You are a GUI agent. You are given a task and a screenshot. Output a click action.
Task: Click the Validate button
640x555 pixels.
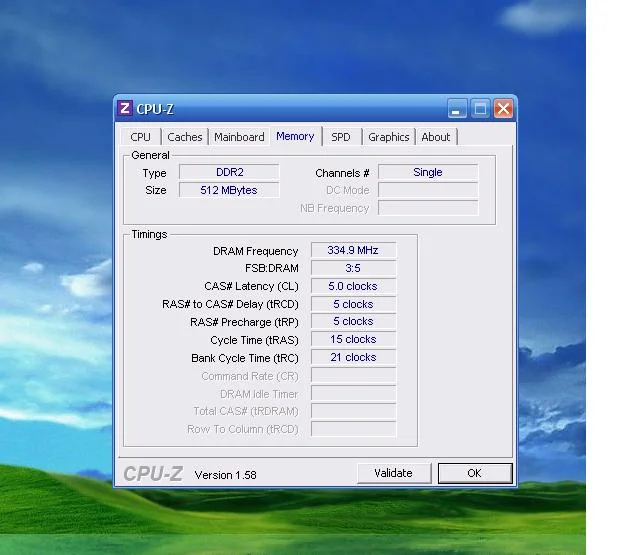coord(393,473)
